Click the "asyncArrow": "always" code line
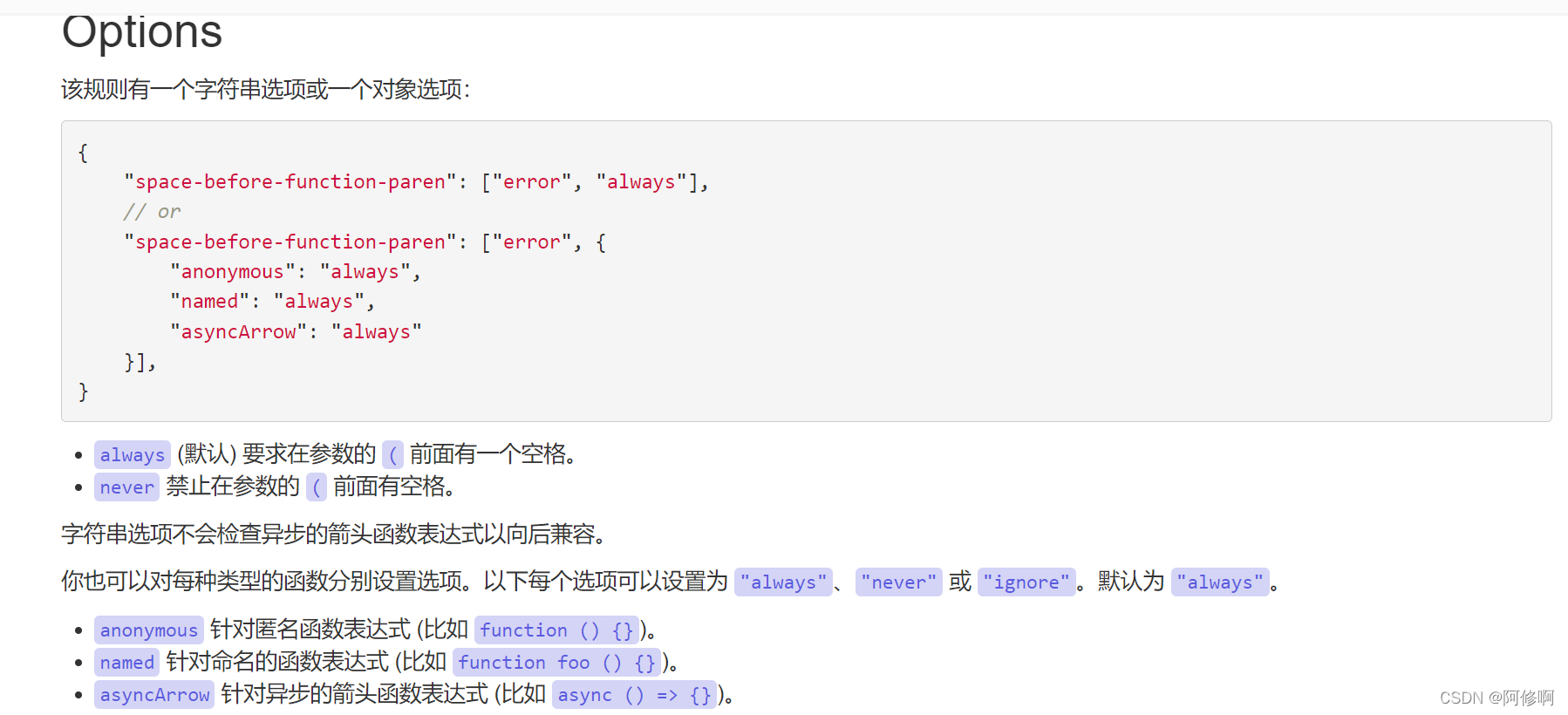 (x=296, y=331)
